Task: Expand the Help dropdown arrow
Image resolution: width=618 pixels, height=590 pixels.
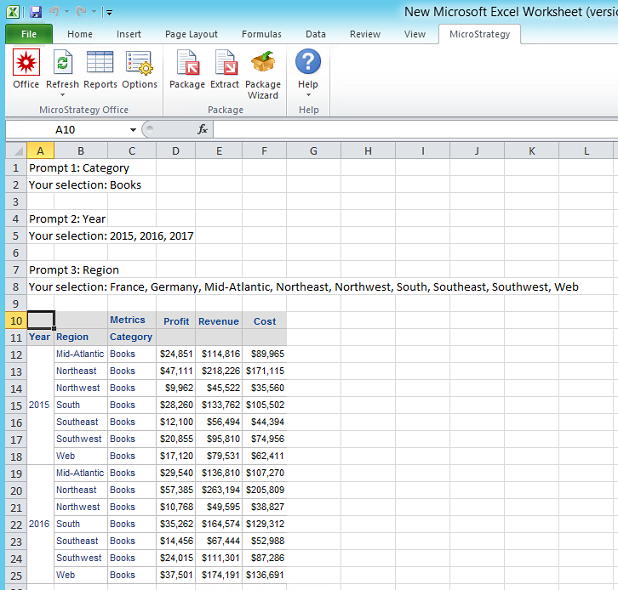Action: click(x=308, y=95)
